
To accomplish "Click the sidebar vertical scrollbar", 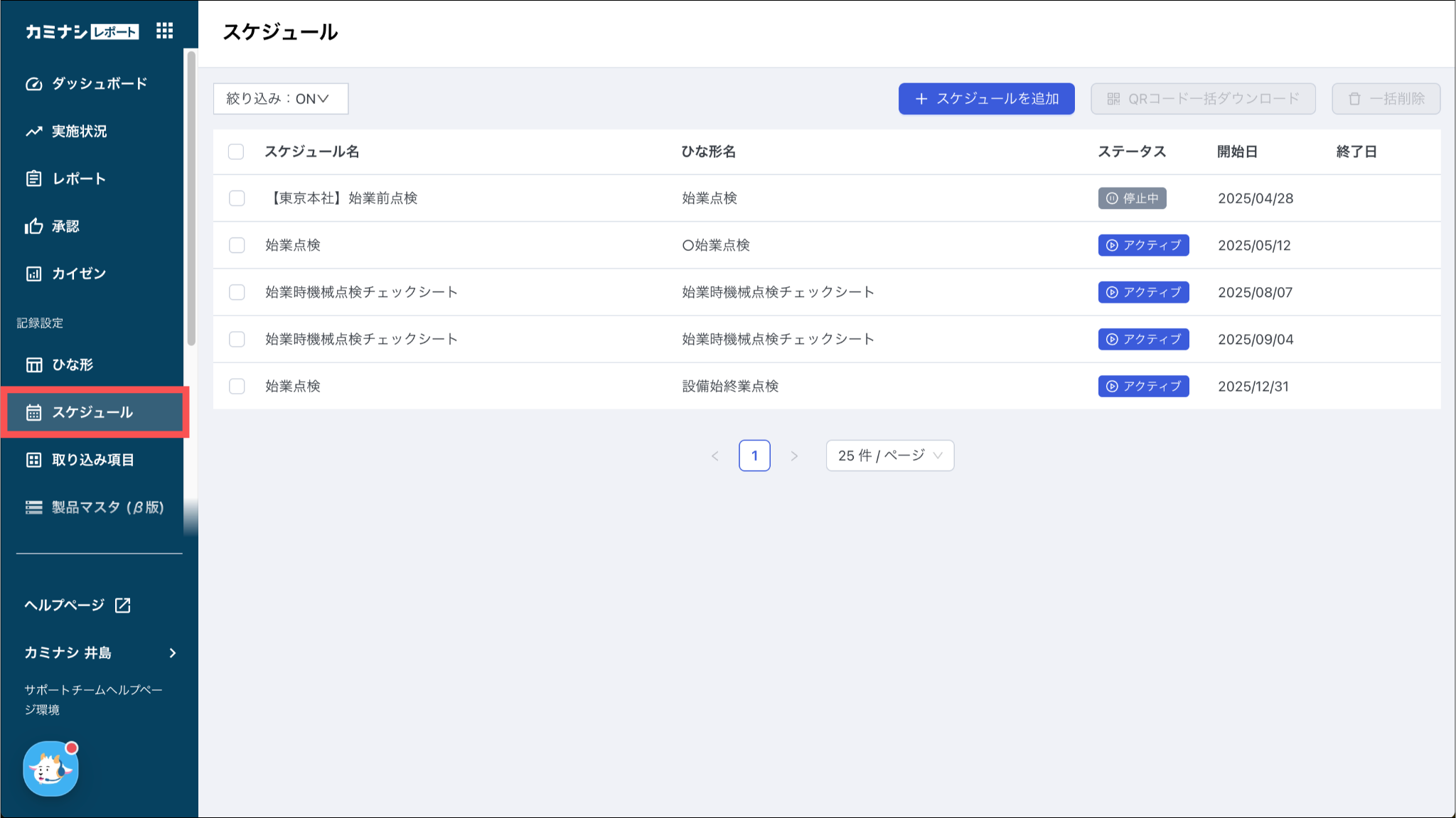I will click(191, 199).
